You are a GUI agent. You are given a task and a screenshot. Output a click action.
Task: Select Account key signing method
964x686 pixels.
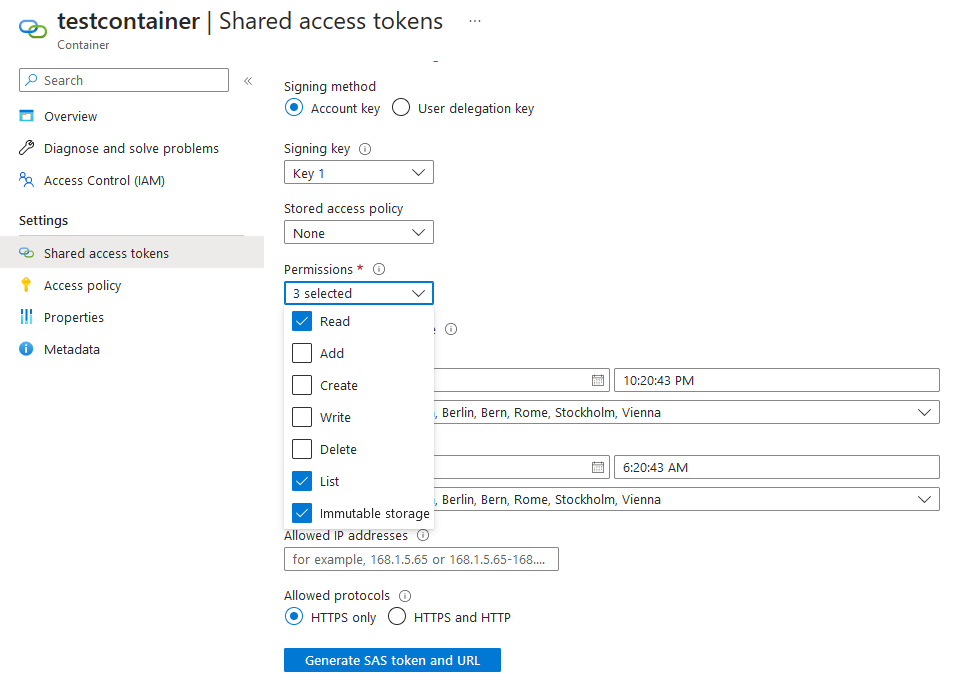point(294,108)
